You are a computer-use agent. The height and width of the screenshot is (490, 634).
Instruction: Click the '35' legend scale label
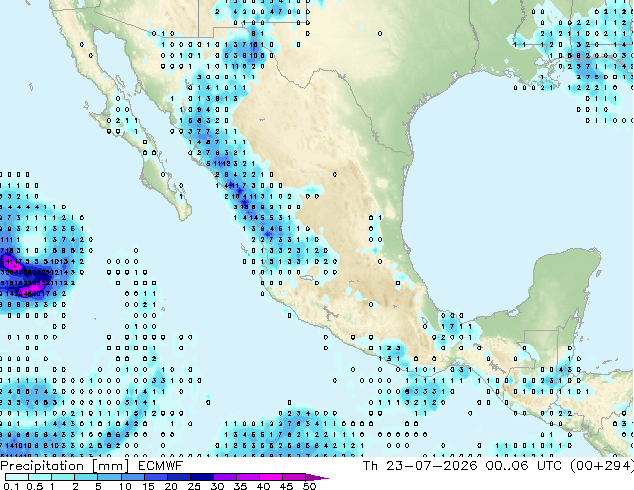(x=240, y=486)
